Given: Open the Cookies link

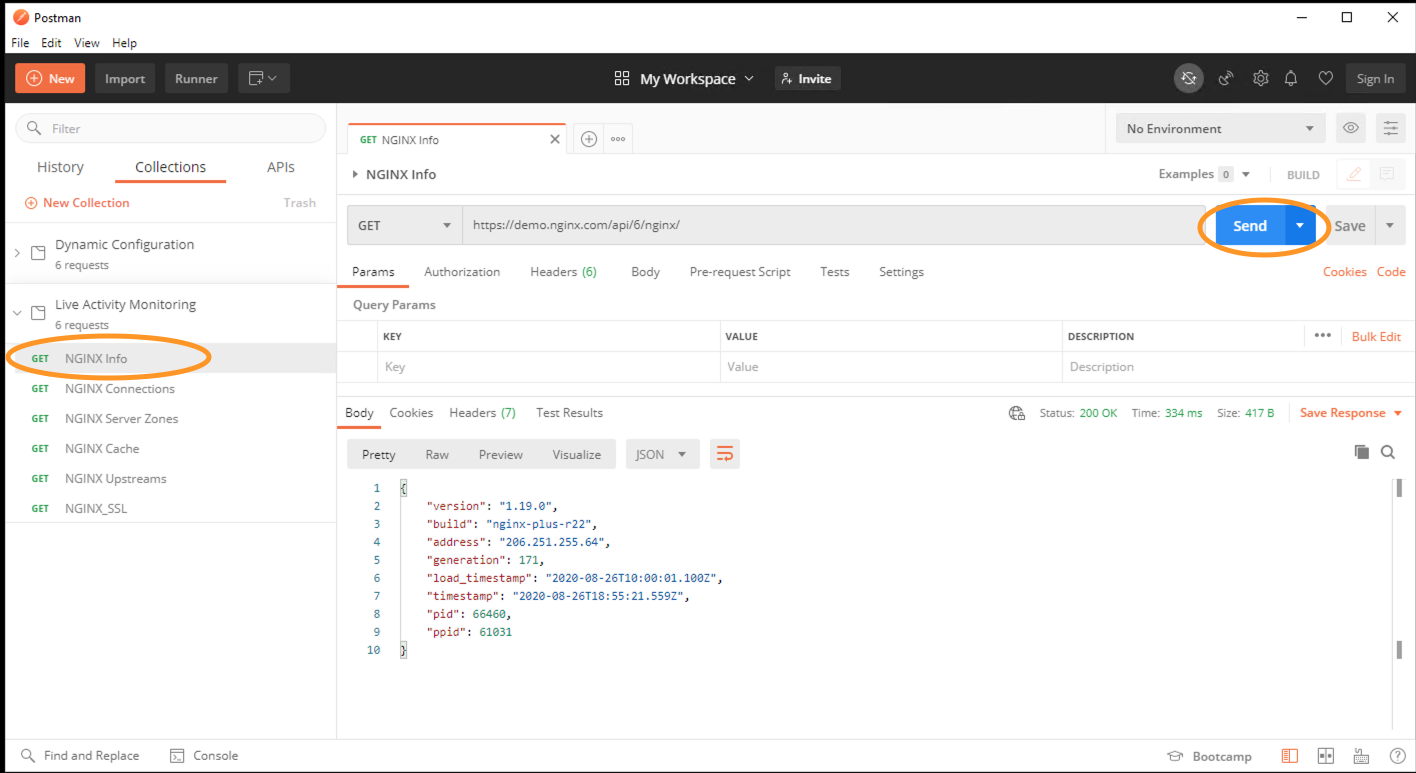Looking at the screenshot, I should [x=1344, y=272].
